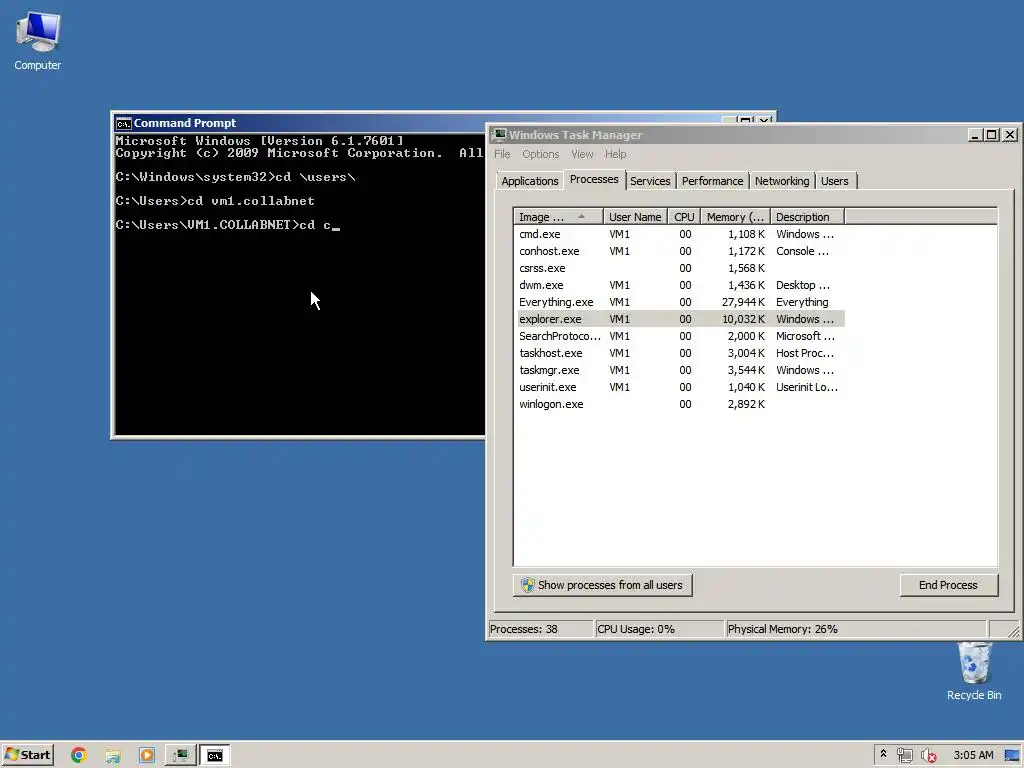Click the CPU Usage: 0% status entry

coord(660,629)
